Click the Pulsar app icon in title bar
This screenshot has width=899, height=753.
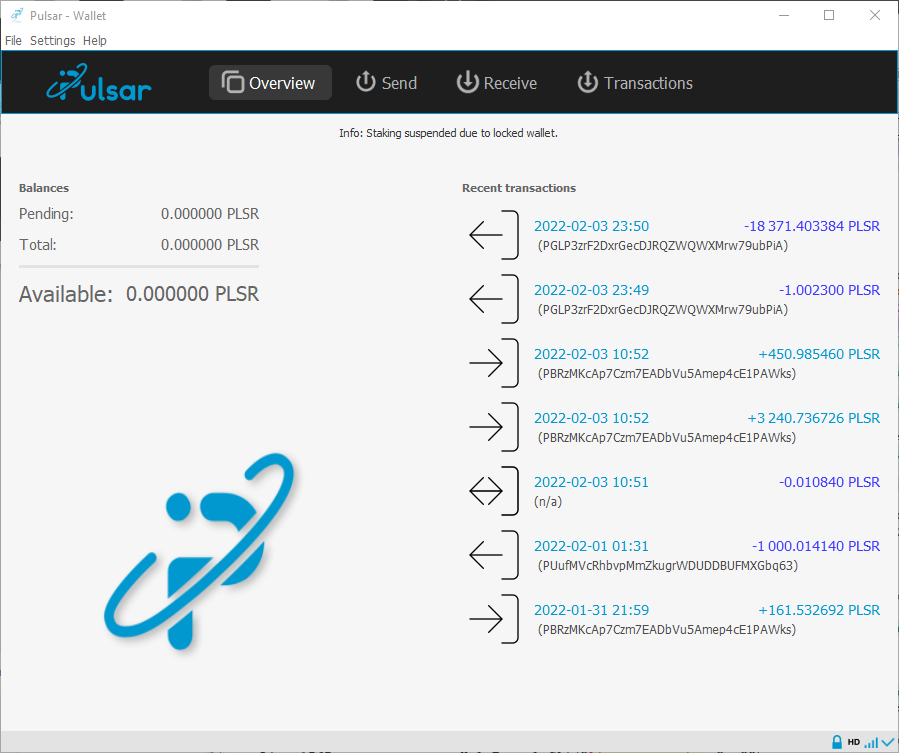click(x=17, y=15)
